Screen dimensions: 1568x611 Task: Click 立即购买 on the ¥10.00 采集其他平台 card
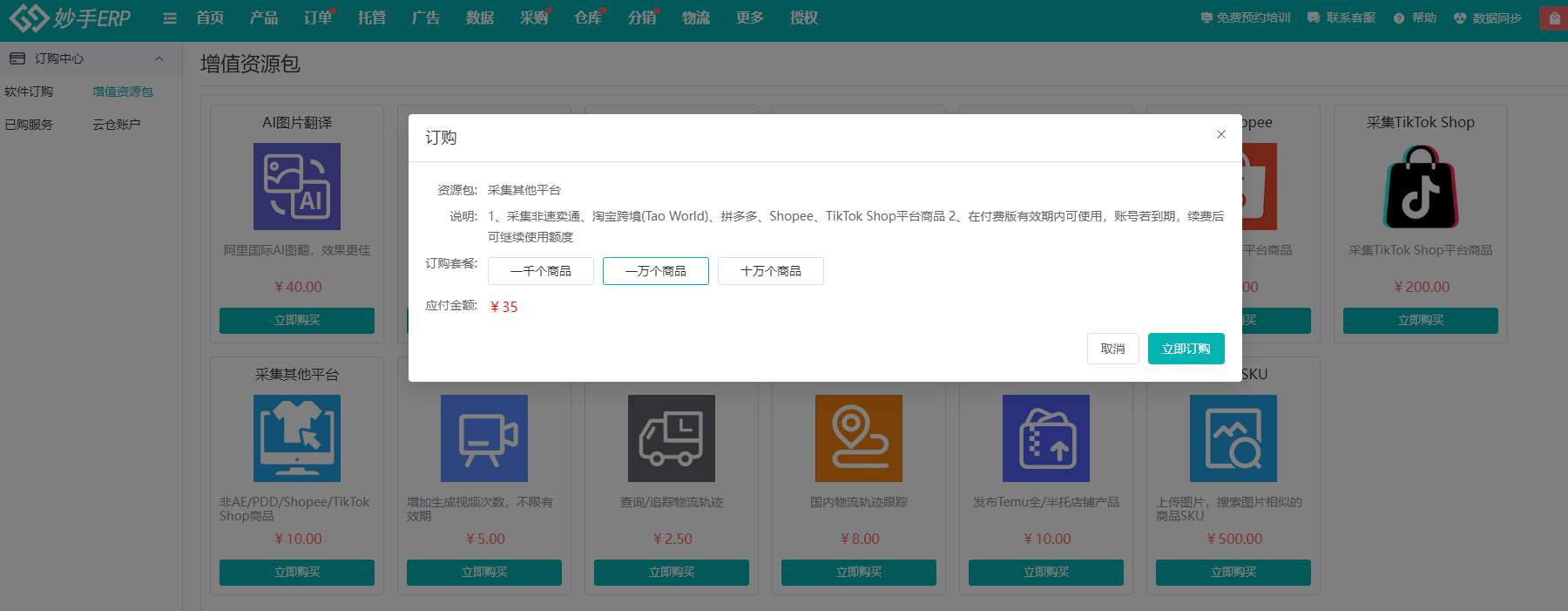[297, 573]
